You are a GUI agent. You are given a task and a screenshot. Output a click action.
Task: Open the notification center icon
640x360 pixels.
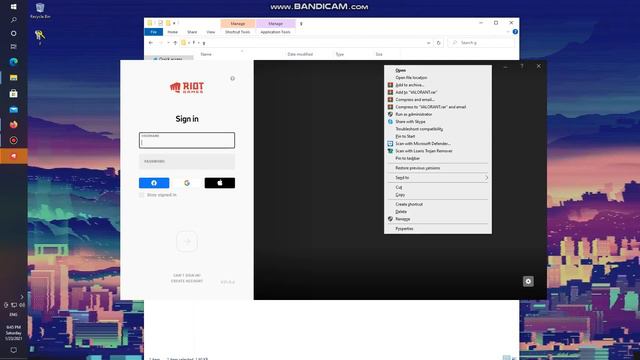13,350
